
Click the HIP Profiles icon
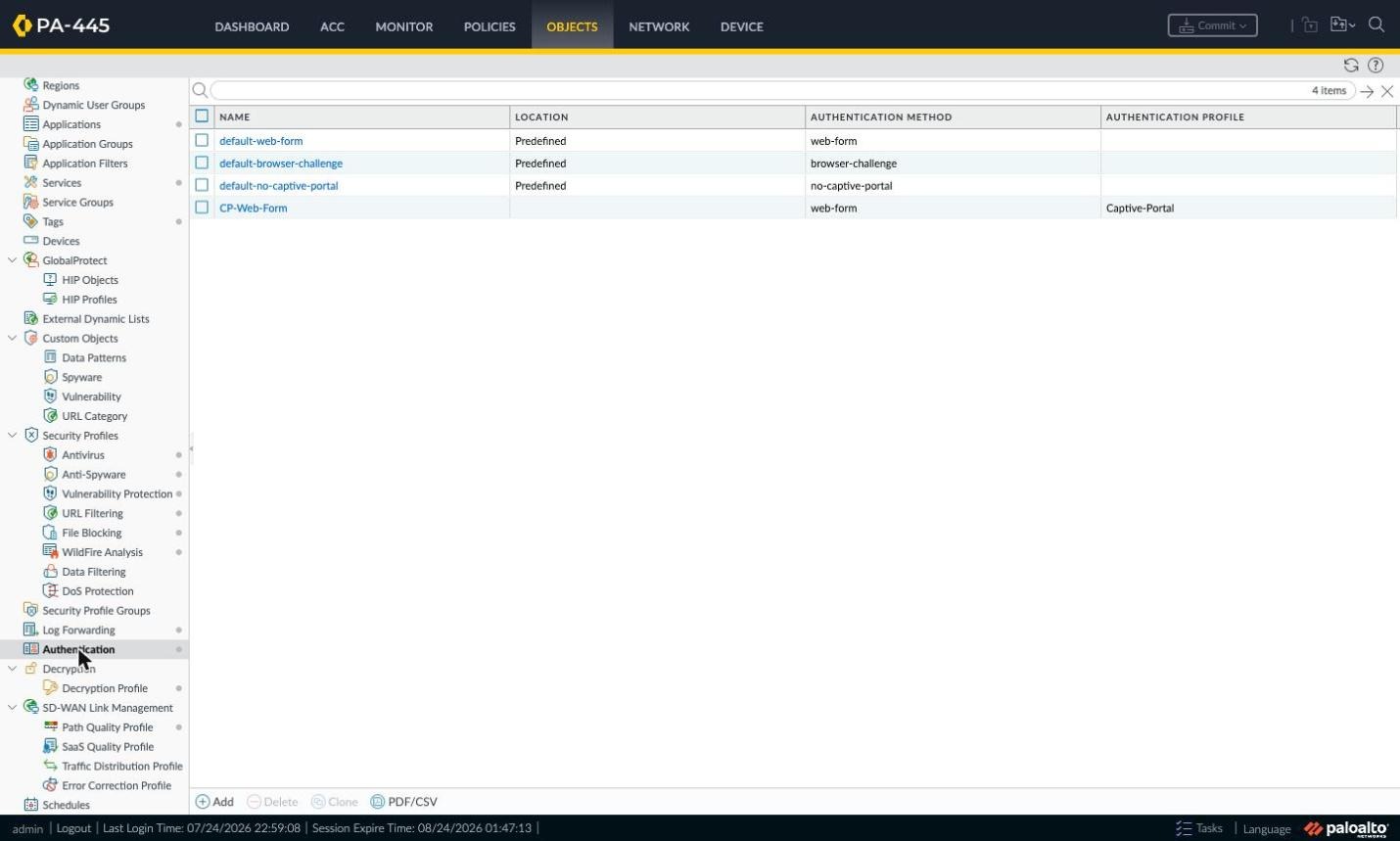coord(50,300)
